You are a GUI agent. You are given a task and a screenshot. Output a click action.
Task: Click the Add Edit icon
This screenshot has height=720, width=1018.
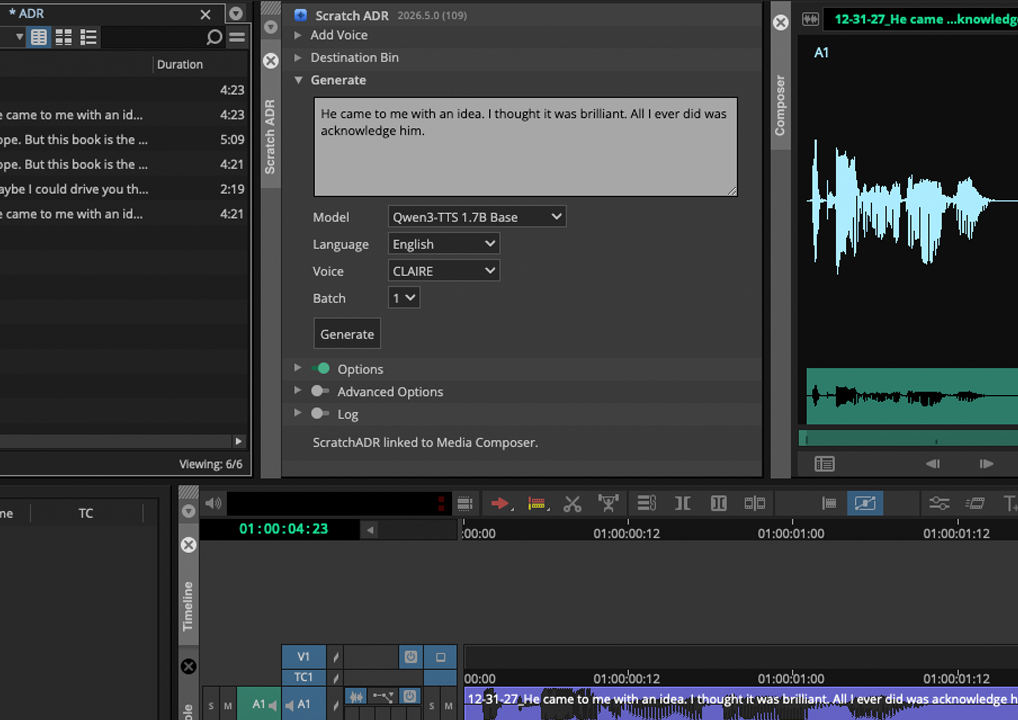(x=718, y=503)
